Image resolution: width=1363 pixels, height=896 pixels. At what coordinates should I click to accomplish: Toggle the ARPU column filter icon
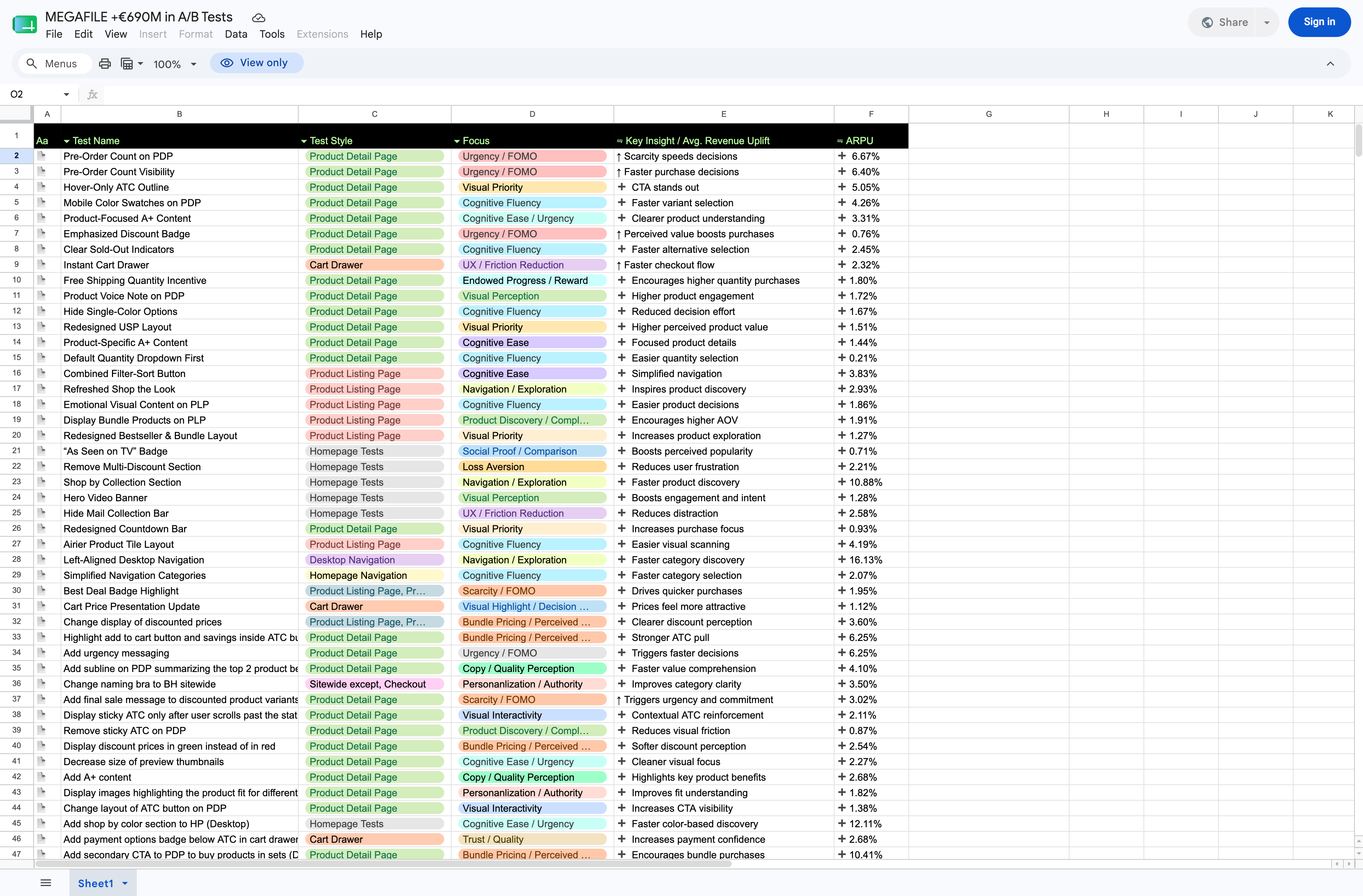coord(840,141)
